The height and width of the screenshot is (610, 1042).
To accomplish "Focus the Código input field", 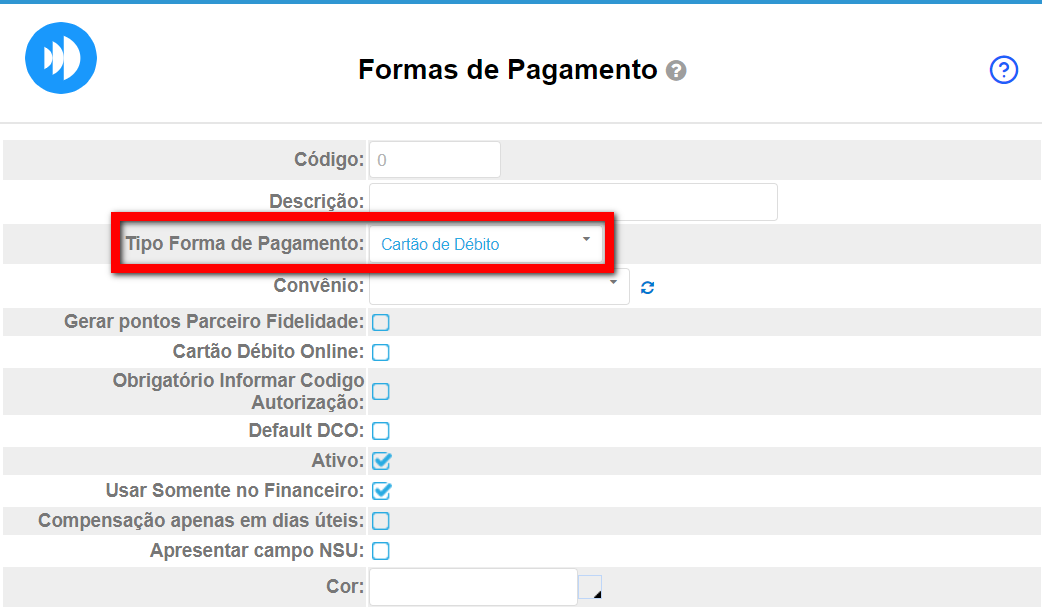I will [x=434, y=160].
